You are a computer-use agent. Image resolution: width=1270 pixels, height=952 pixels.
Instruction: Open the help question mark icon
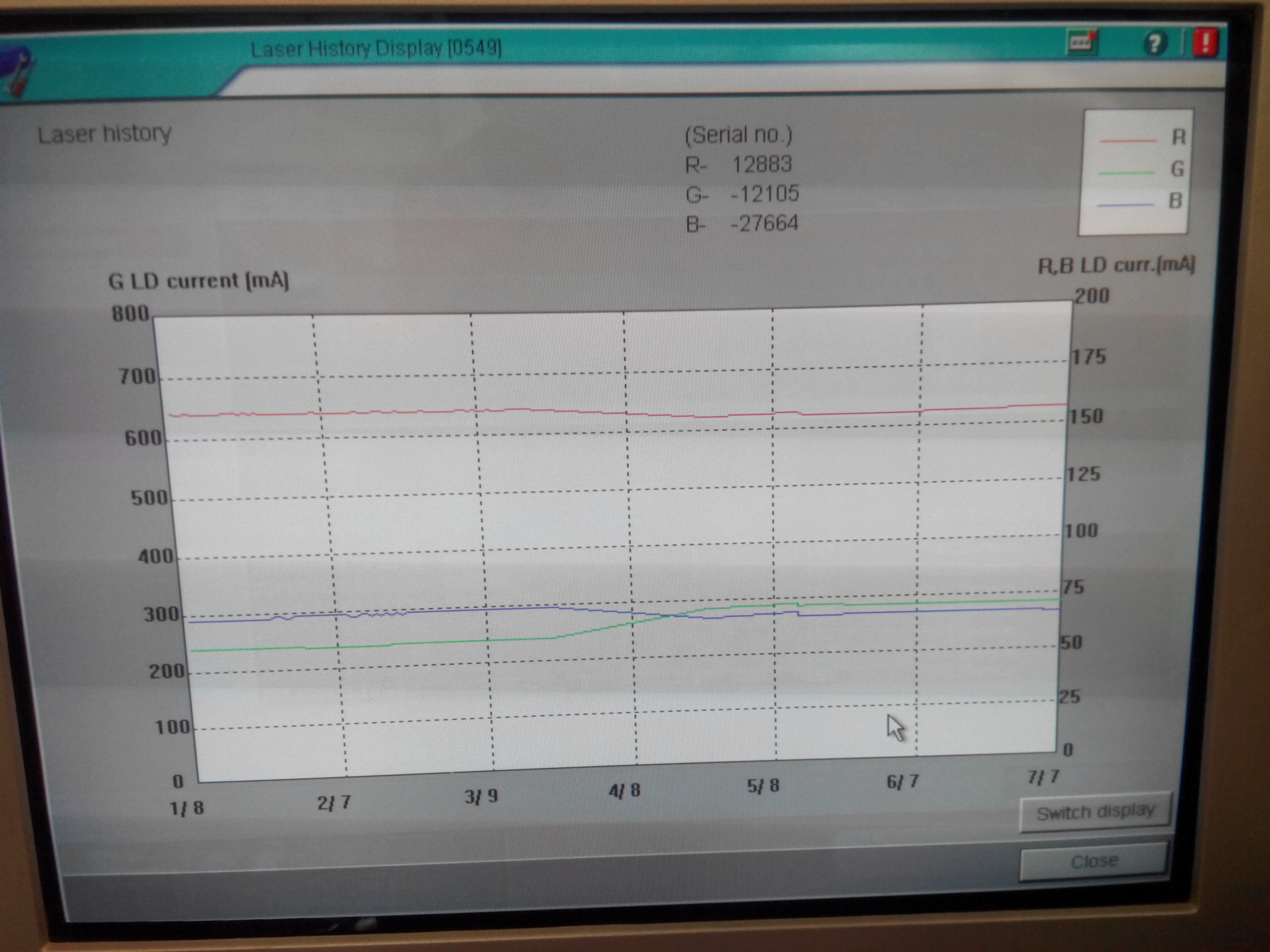tap(1155, 43)
